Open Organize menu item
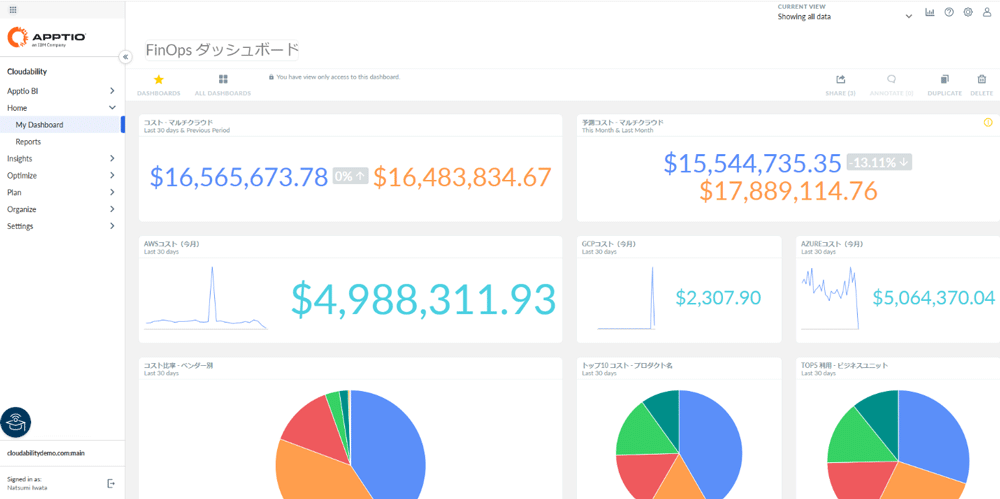 tap(21, 209)
